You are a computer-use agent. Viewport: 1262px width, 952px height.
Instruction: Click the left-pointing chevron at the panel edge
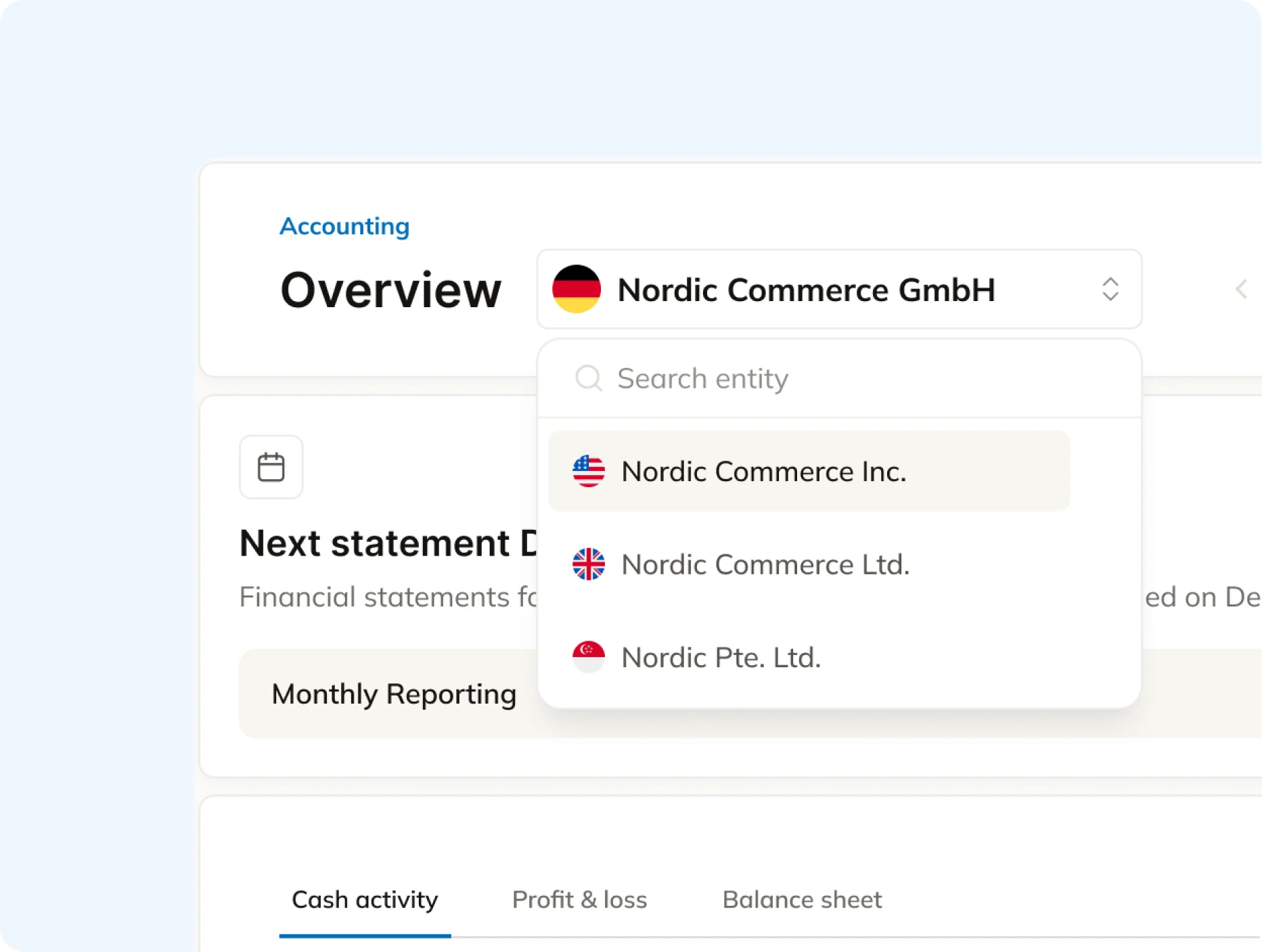(1241, 290)
